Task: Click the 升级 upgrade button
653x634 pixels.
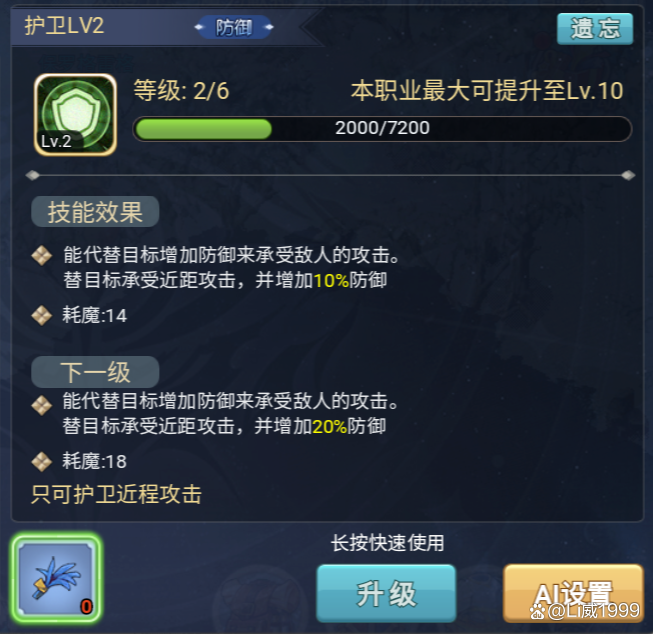Action: point(386,593)
